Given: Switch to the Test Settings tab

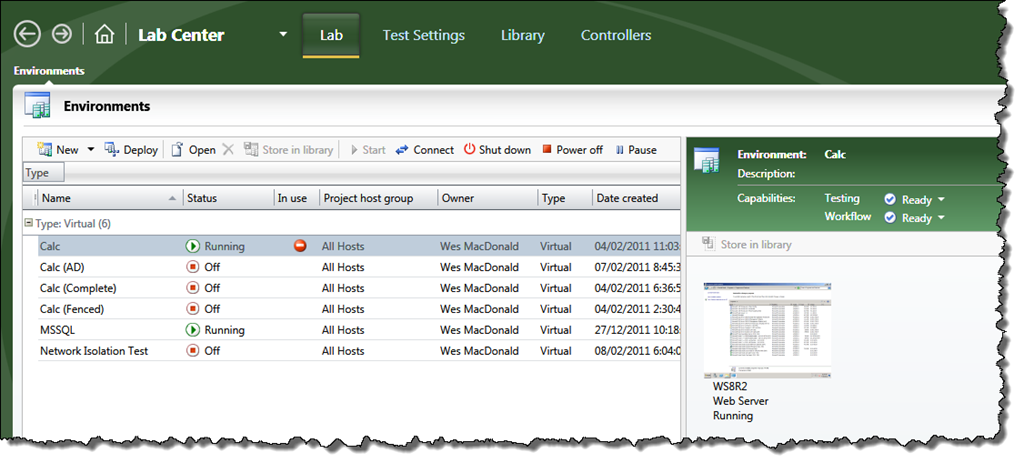Looking at the screenshot, I should tap(423, 35).
